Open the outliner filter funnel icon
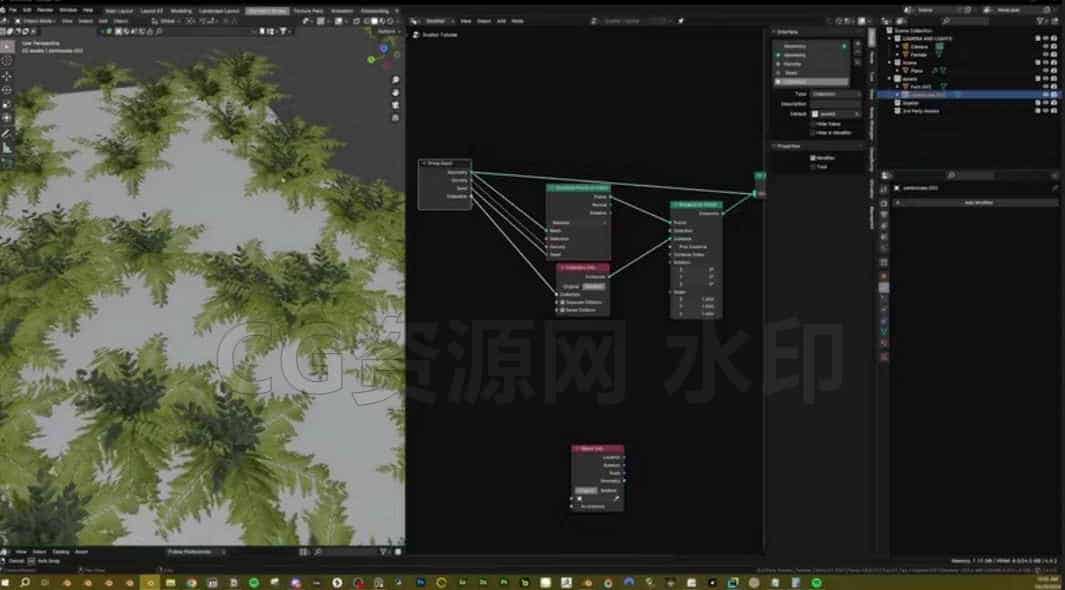1065x590 pixels. 1041,21
